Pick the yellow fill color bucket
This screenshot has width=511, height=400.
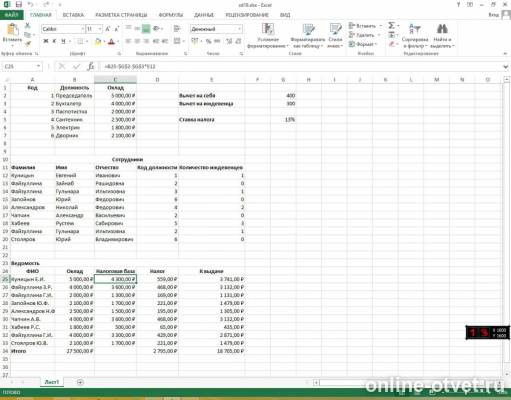pos(98,41)
